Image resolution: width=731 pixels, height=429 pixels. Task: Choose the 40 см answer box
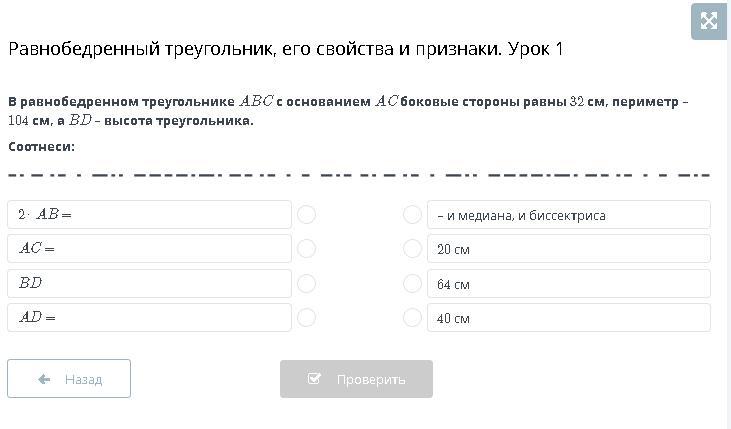[x=568, y=317]
